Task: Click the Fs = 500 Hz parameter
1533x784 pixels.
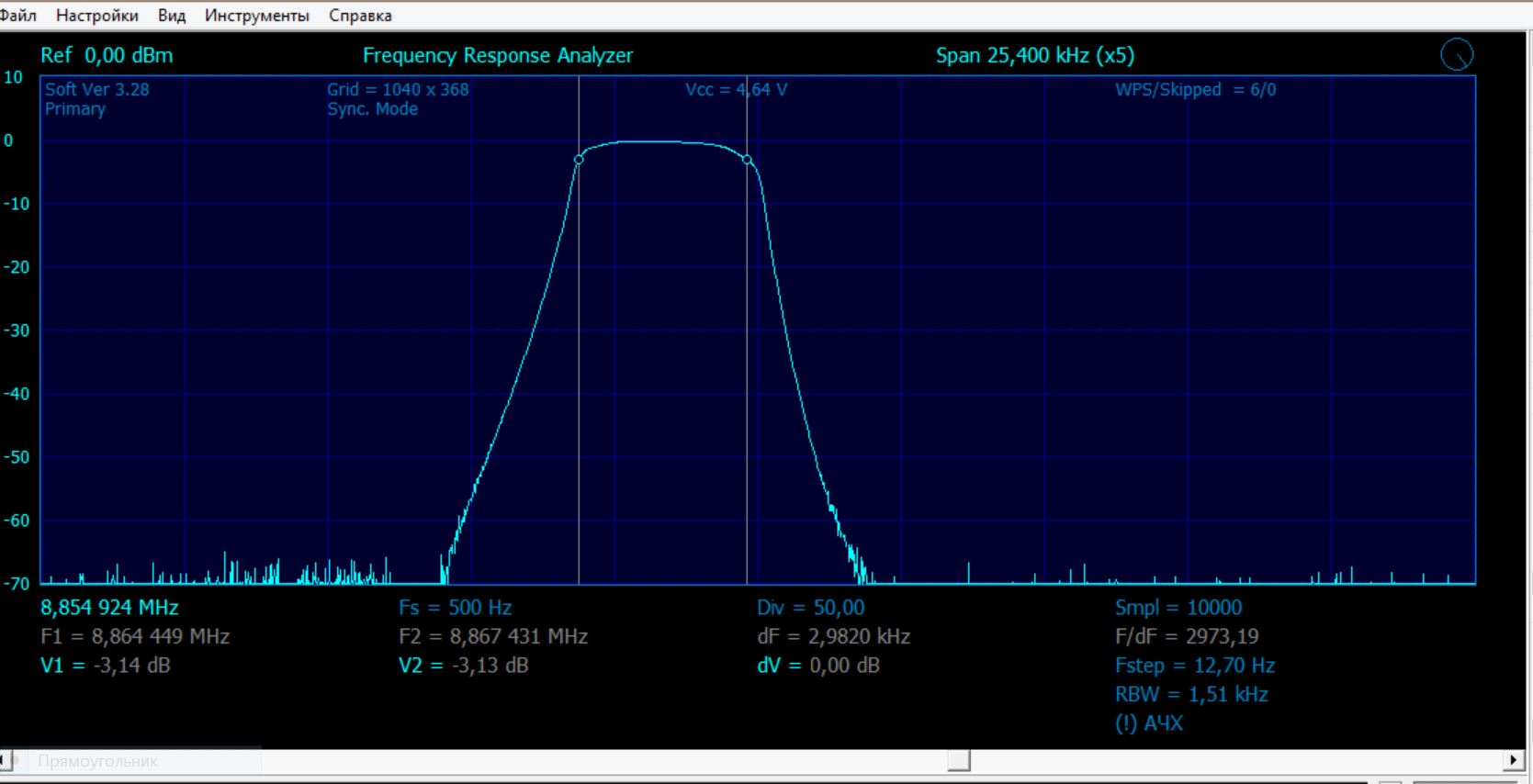Action: tap(455, 608)
